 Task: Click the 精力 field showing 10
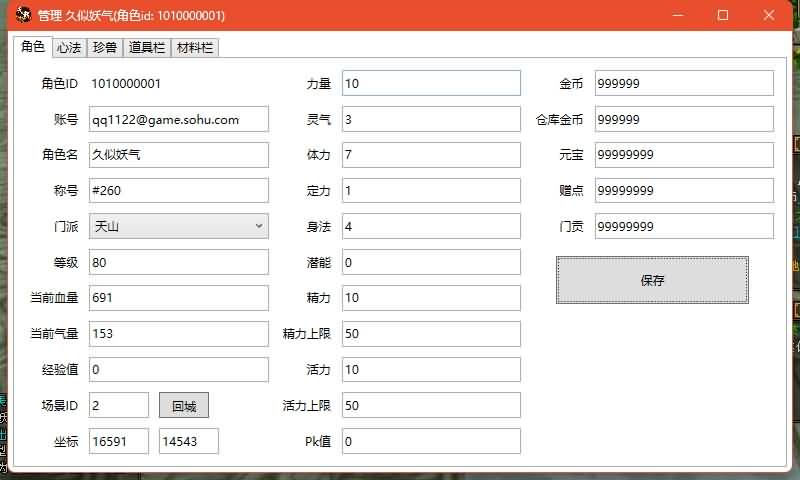[431, 298]
